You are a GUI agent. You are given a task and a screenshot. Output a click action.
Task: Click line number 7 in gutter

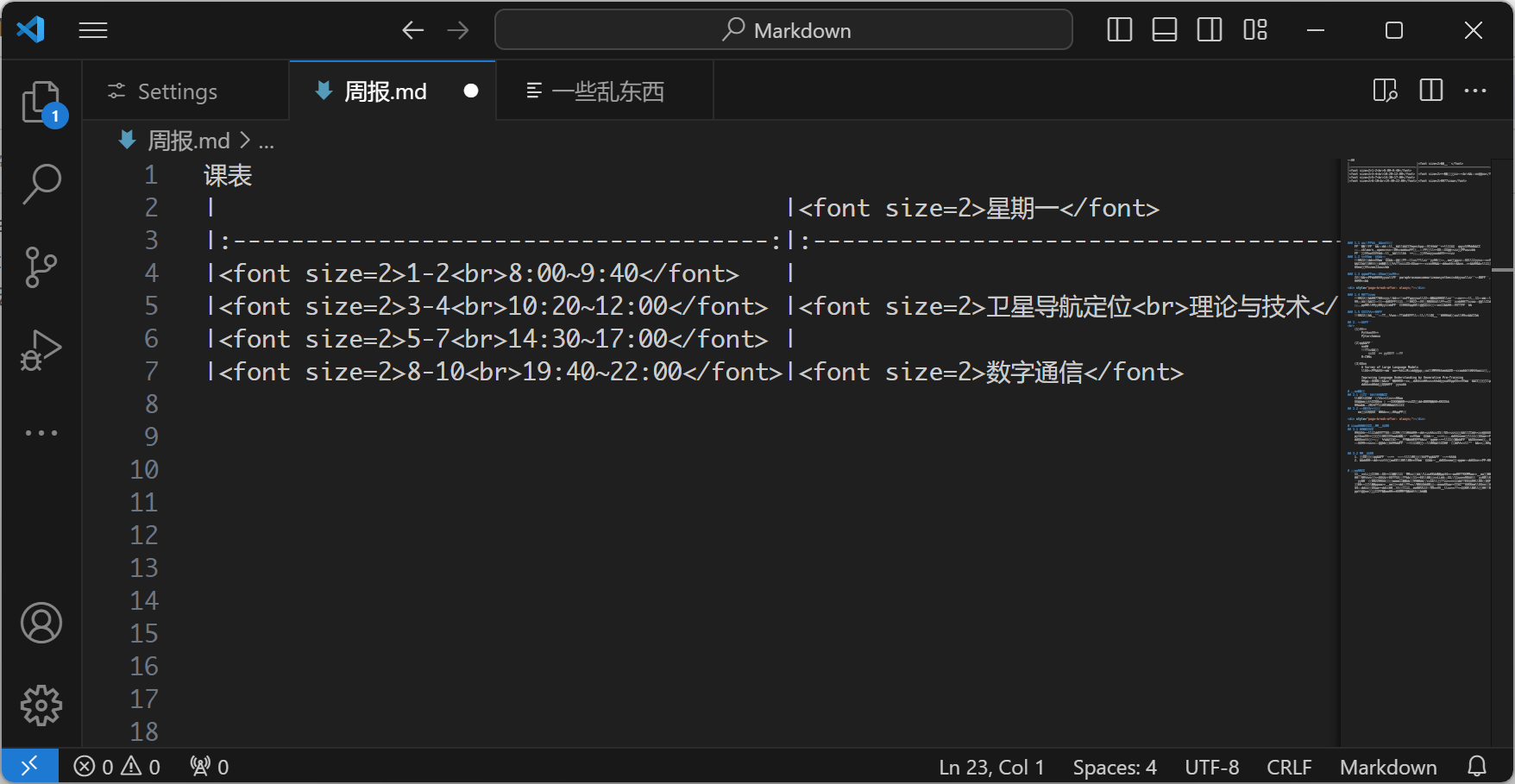151,372
